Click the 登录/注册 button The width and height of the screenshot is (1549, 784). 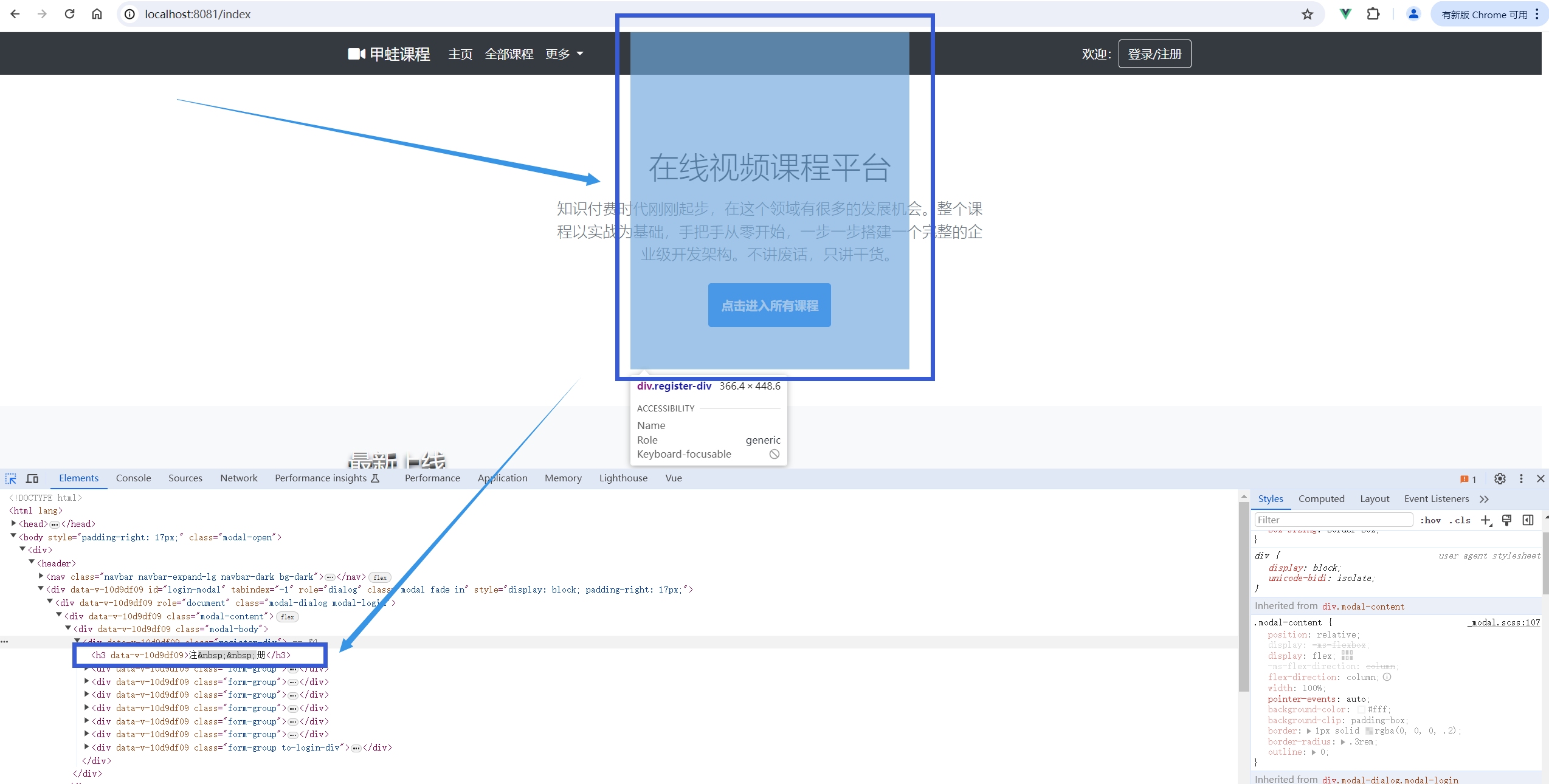coord(1154,53)
